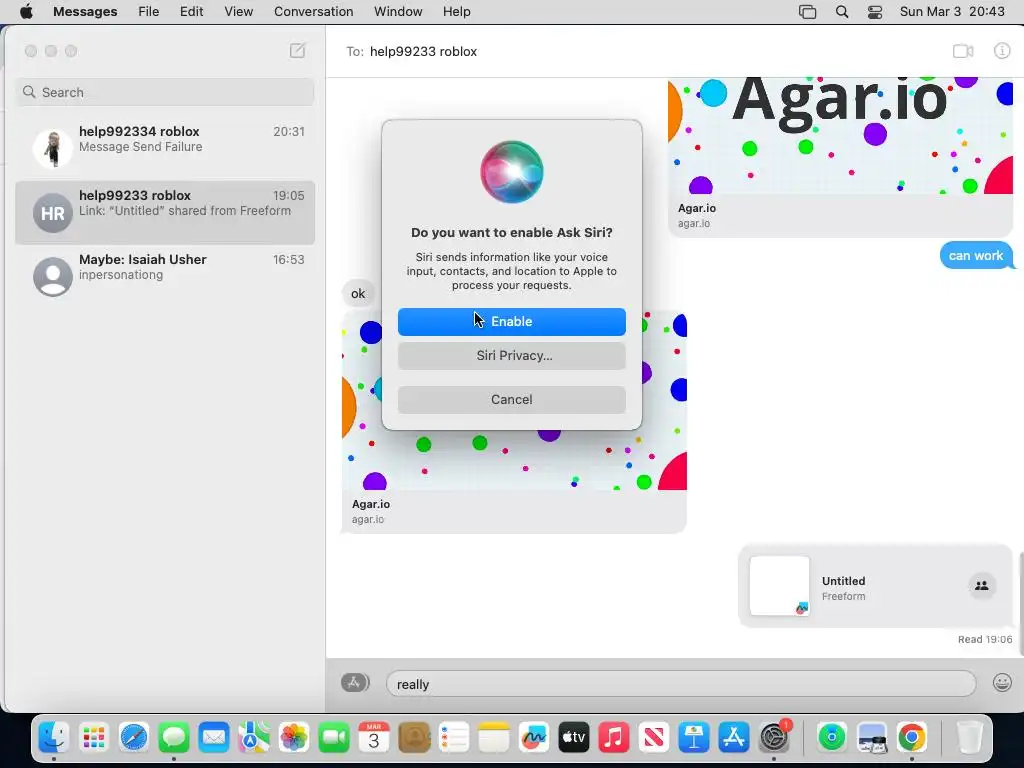Open the Apple menu
The width and height of the screenshot is (1024, 768).
click(x=26, y=12)
